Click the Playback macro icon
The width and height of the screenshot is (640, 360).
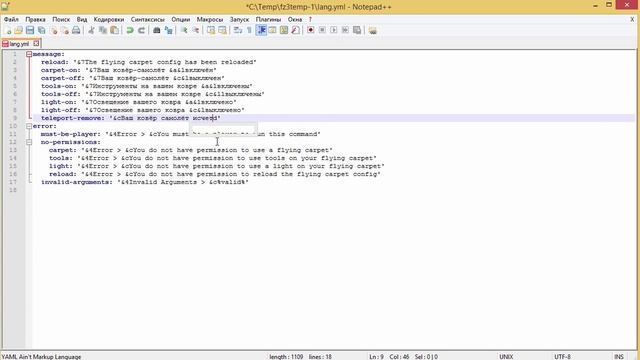(333, 30)
